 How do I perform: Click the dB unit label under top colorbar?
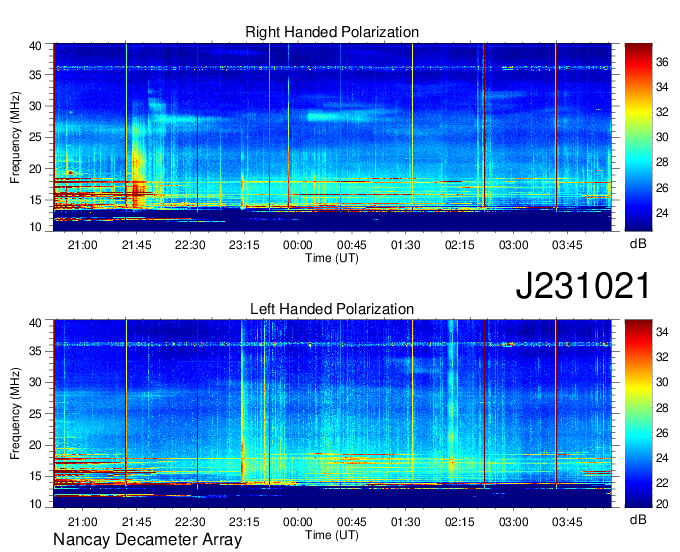(638, 244)
